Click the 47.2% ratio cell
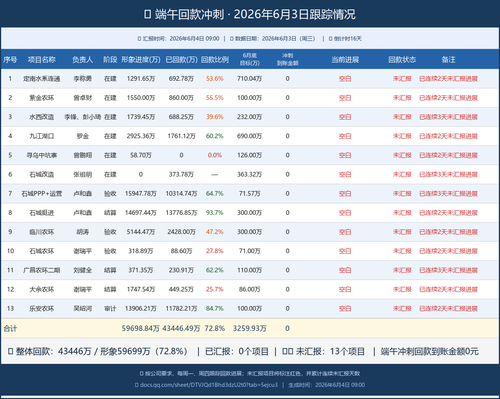 coord(215,232)
